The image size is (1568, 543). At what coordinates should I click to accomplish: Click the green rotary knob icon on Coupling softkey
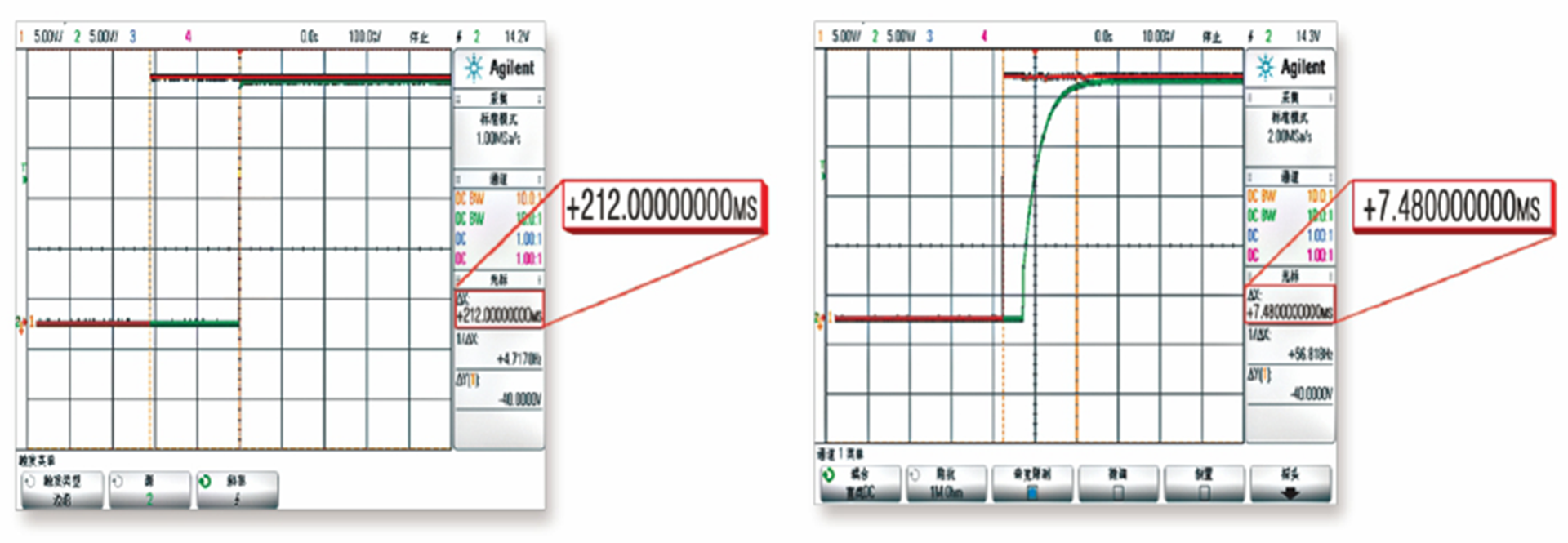(829, 474)
